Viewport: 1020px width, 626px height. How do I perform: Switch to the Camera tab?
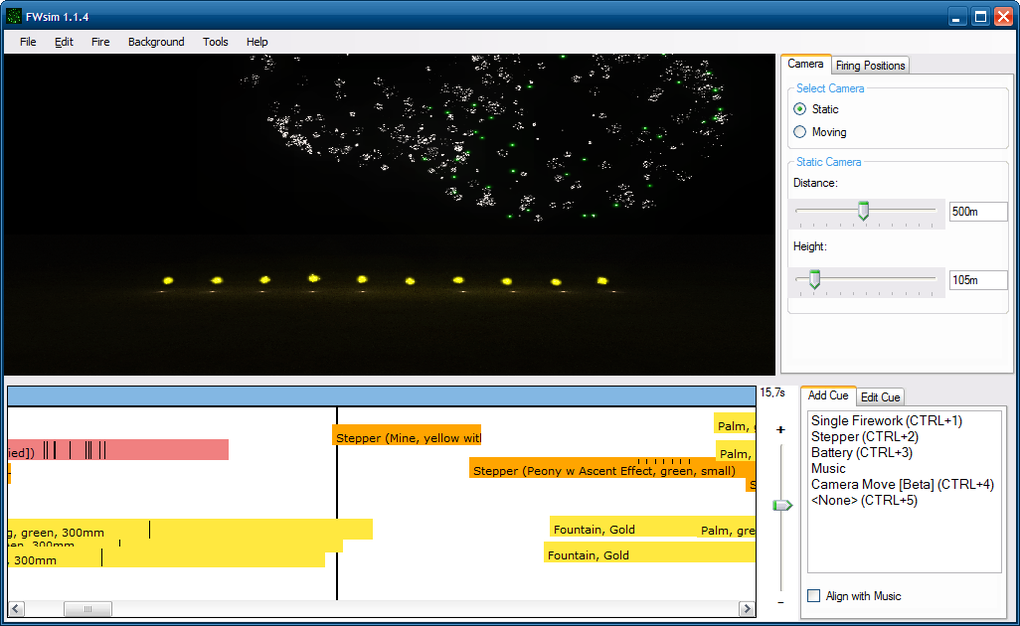click(805, 64)
